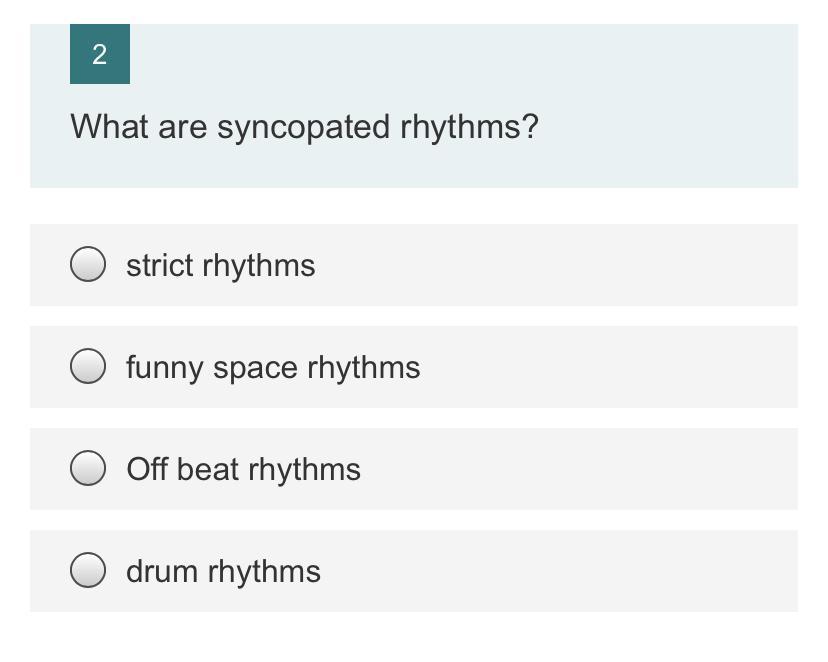The image size is (828, 662).
Task: Click the 'What are syncopated rhythms?' question text
Action: coord(304,127)
